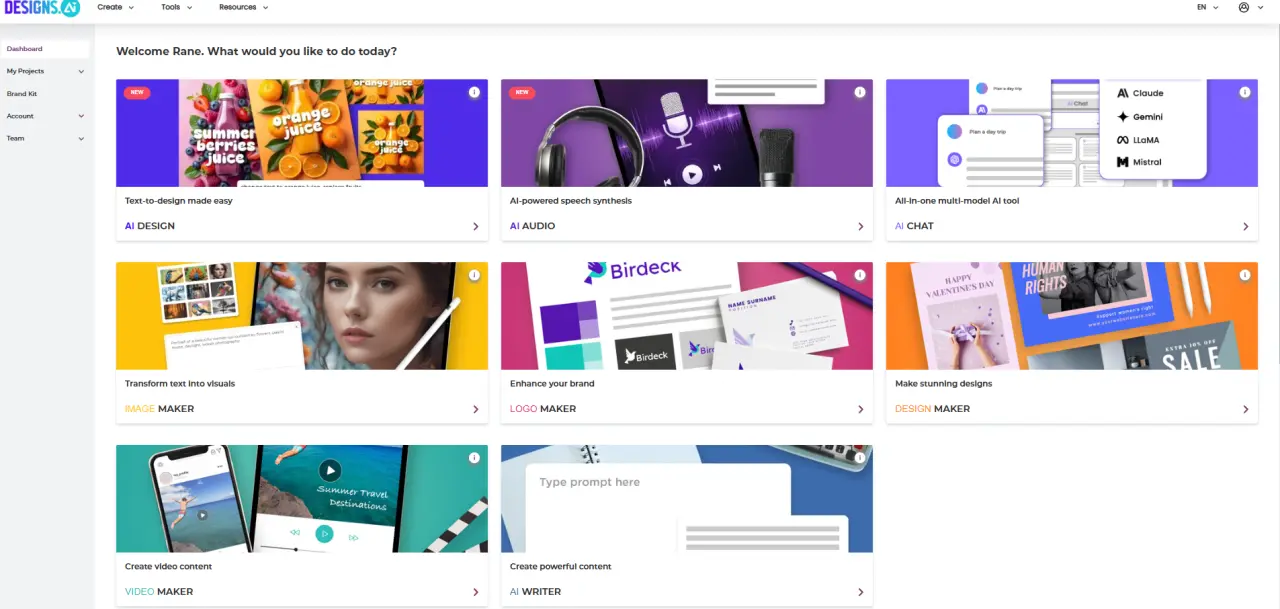The height and width of the screenshot is (609, 1280).
Task: Click 'AI-powered speech synthesis' text
Action: pyautogui.click(x=571, y=201)
